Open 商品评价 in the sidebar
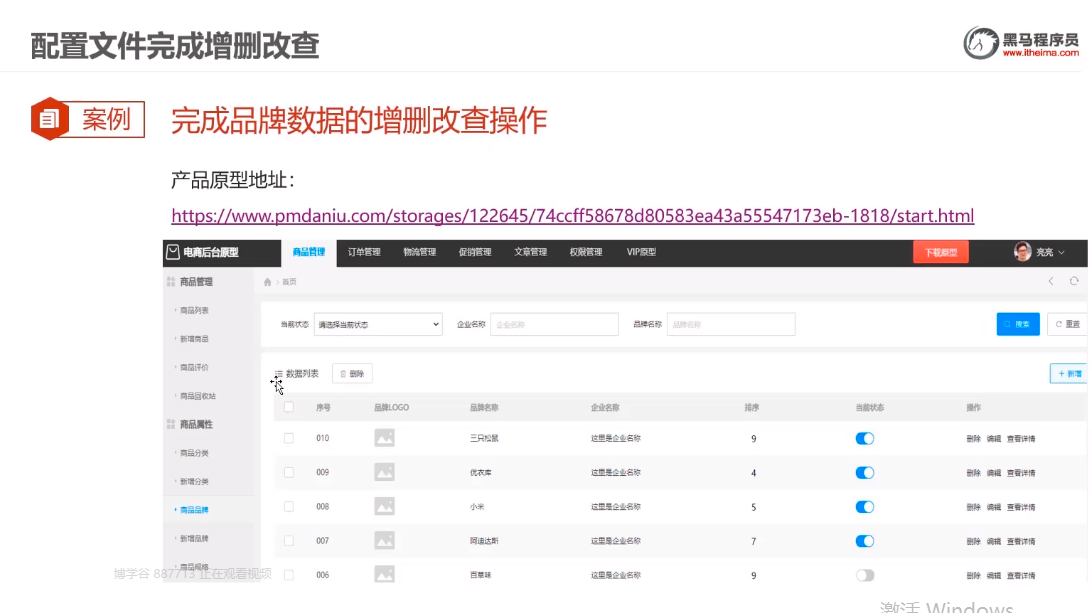This screenshot has width=1092, height=613. coord(194,368)
